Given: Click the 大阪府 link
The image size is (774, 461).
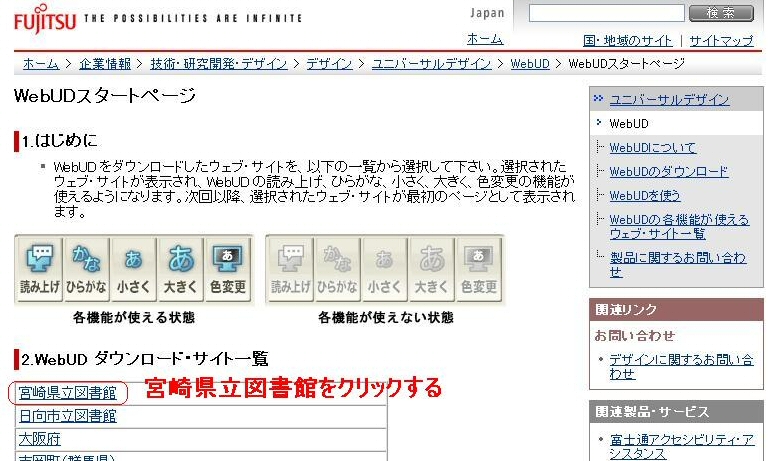Looking at the screenshot, I should point(39,439).
